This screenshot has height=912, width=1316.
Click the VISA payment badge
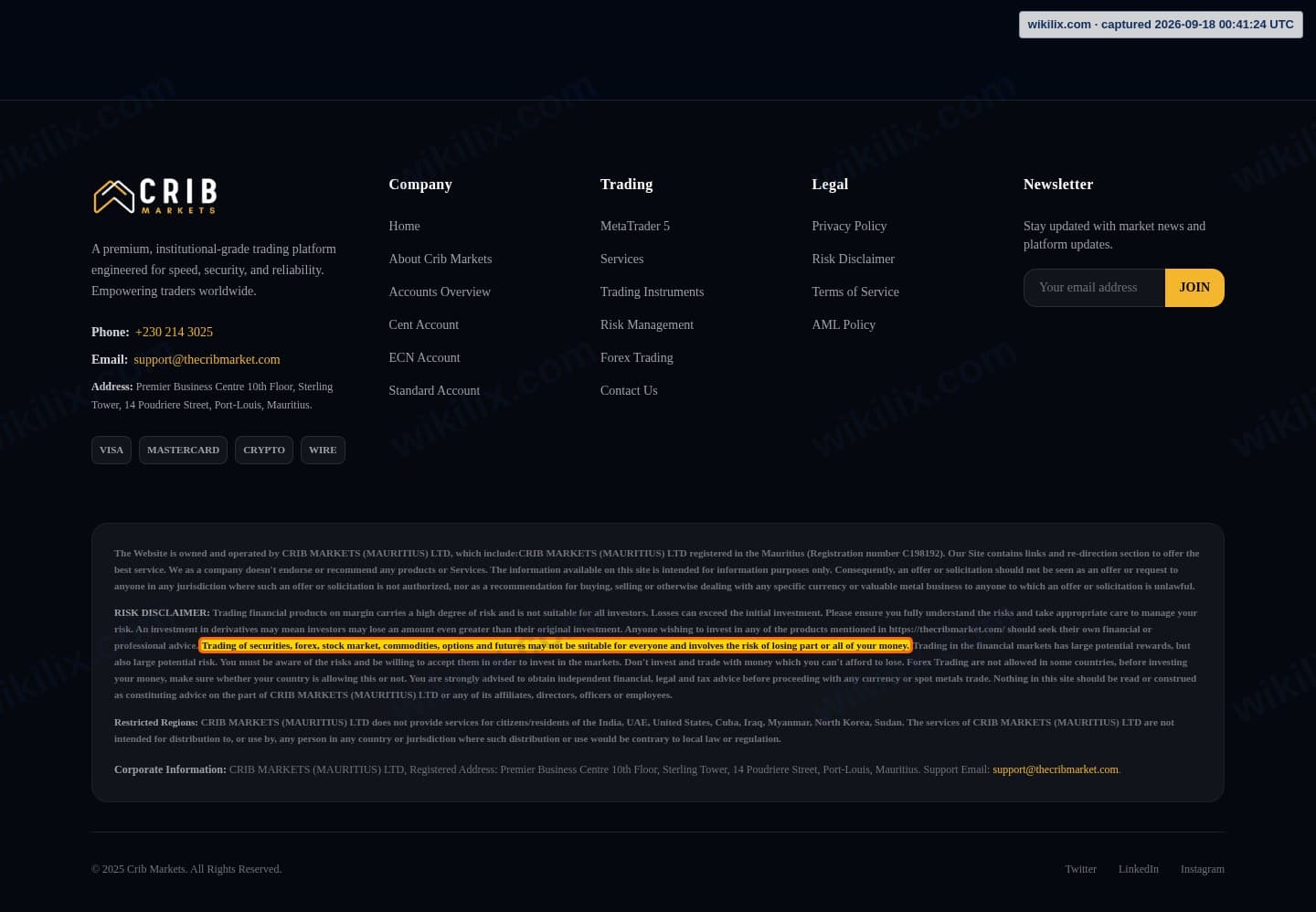(111, 450)
